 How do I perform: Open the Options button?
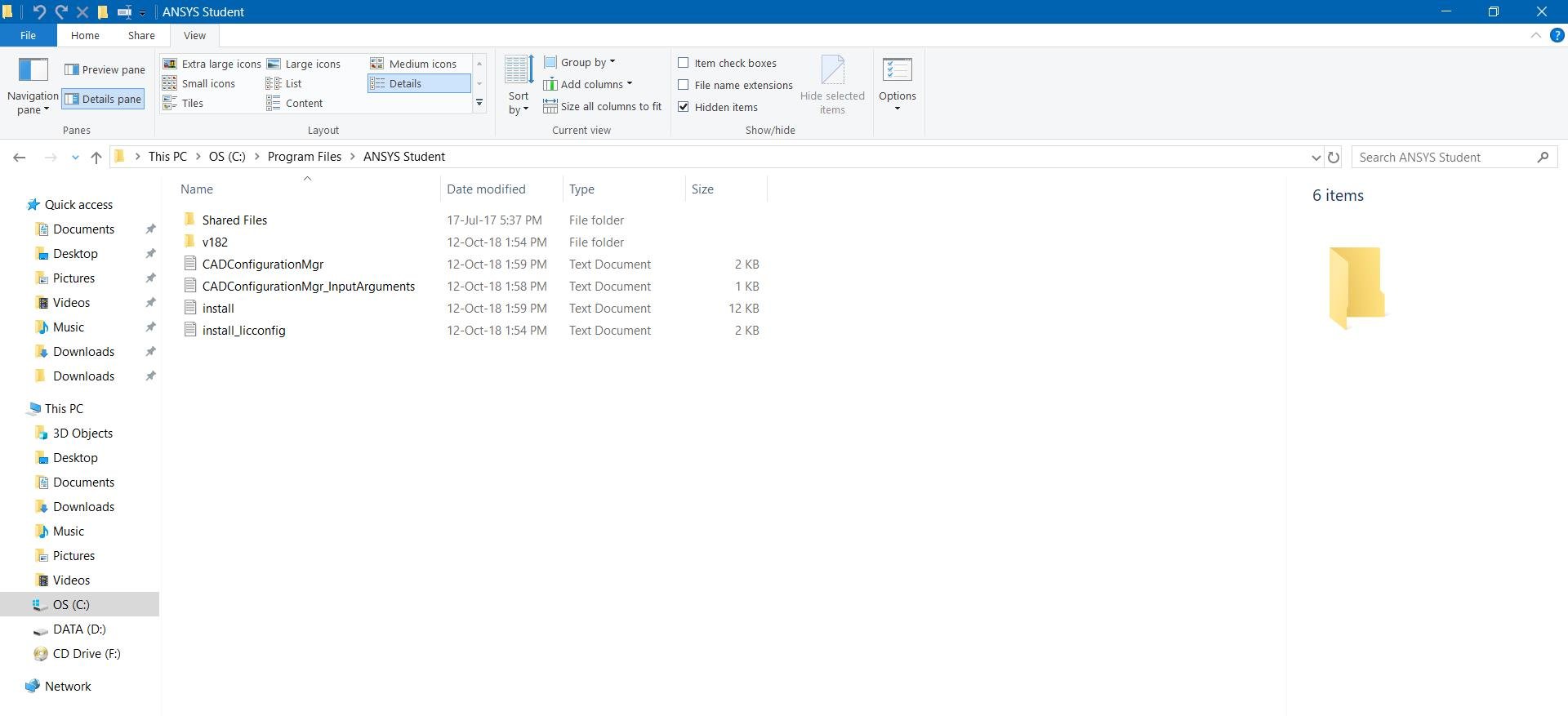(898, 86)
